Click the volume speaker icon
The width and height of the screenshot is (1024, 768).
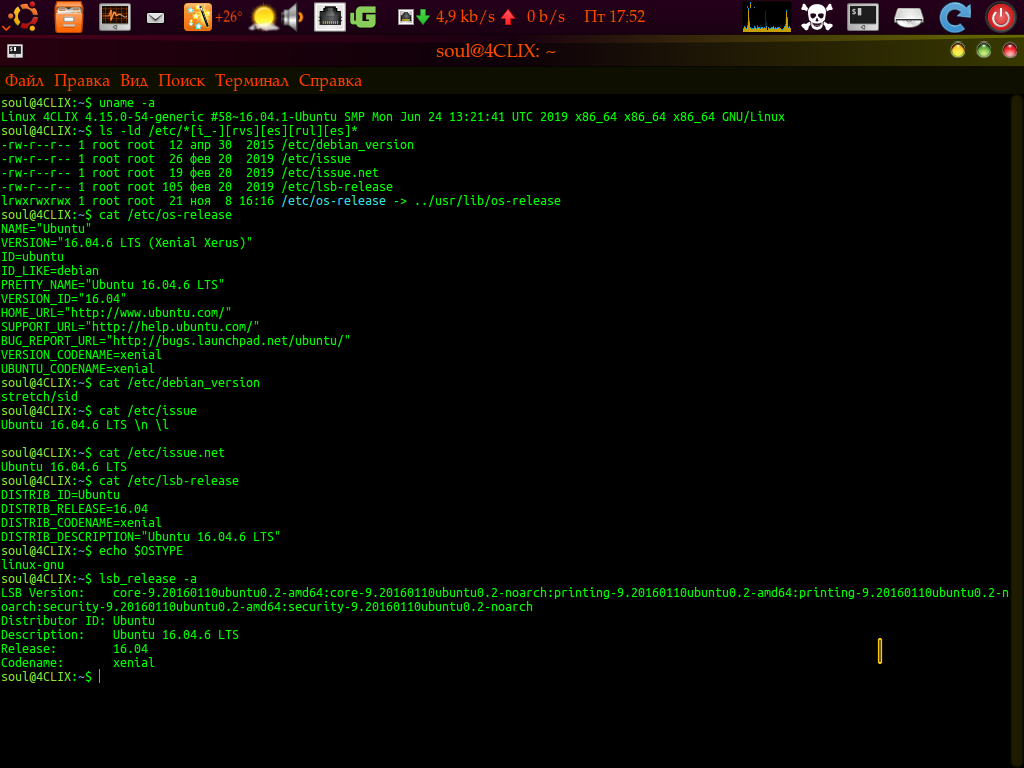coord(293,17)
